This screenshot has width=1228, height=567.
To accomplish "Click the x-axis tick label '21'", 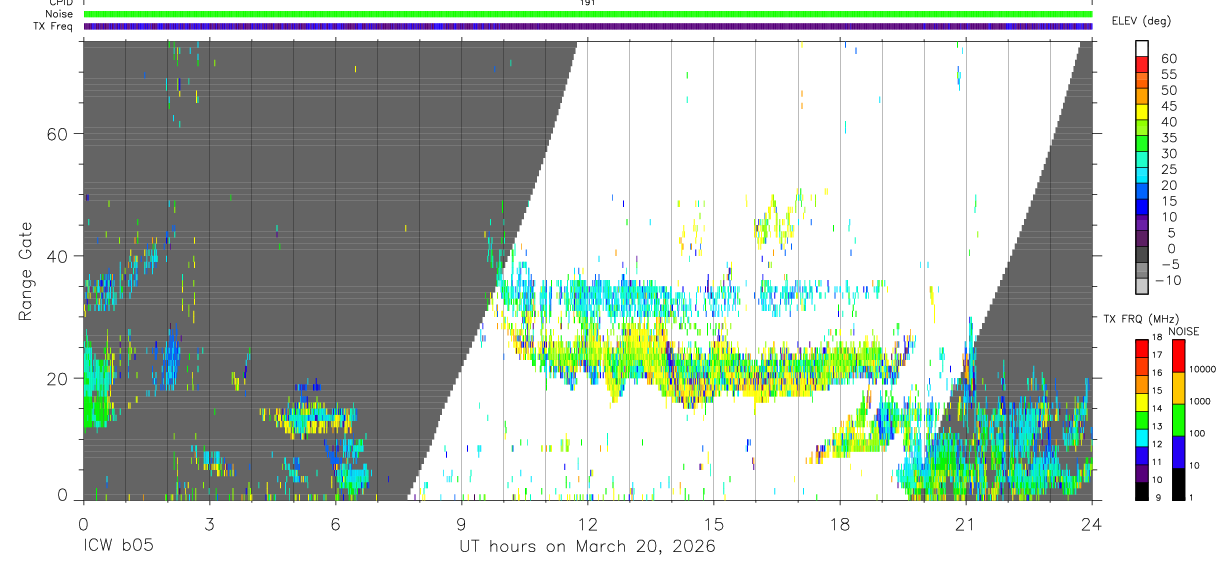I will coord(966,523).
